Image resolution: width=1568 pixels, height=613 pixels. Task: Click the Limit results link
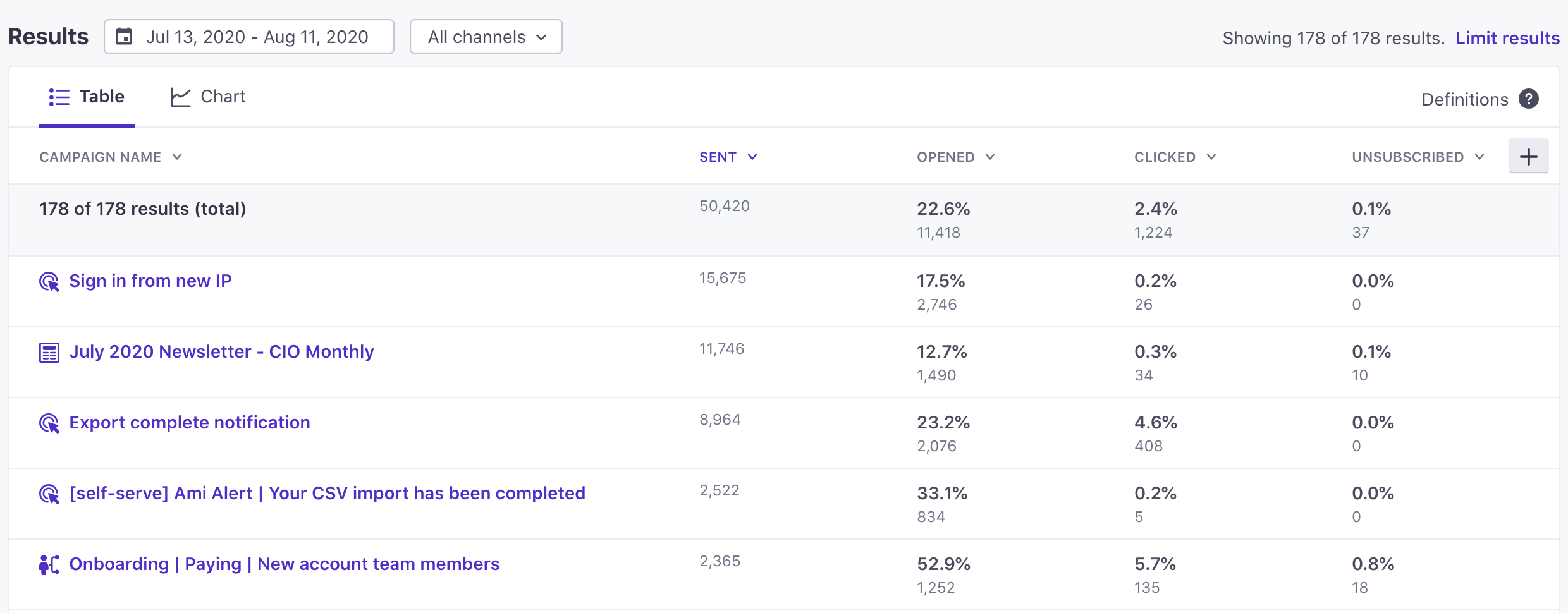(x=1508, y=37)
